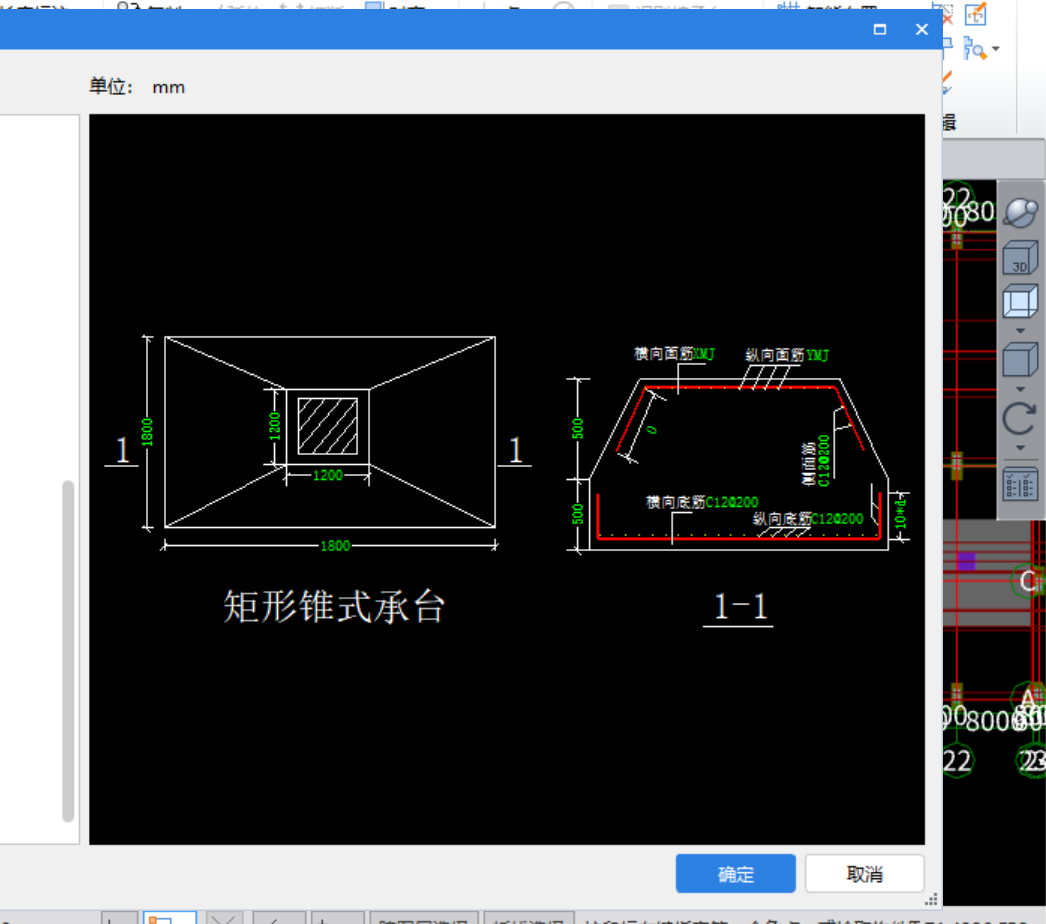Cancel with the 取消 button
The image size is (1046, 924).
[865, 873]
